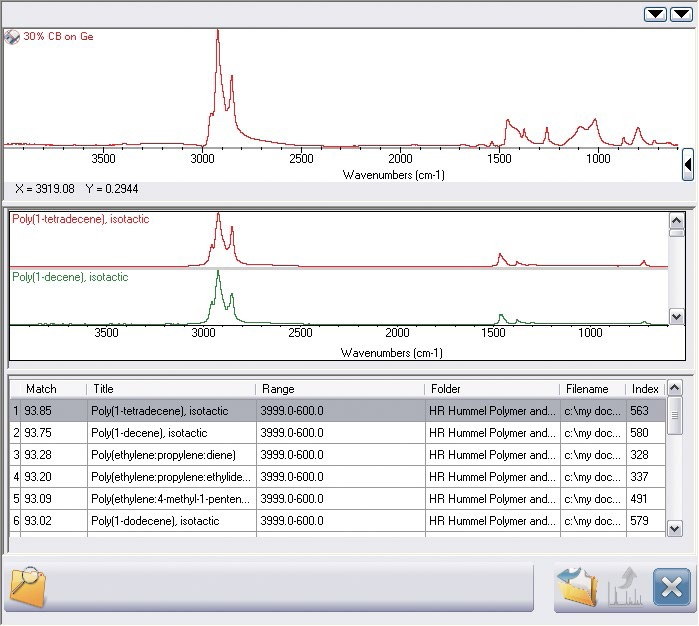Click the 30% CB on Ge spectrum title

58,37
